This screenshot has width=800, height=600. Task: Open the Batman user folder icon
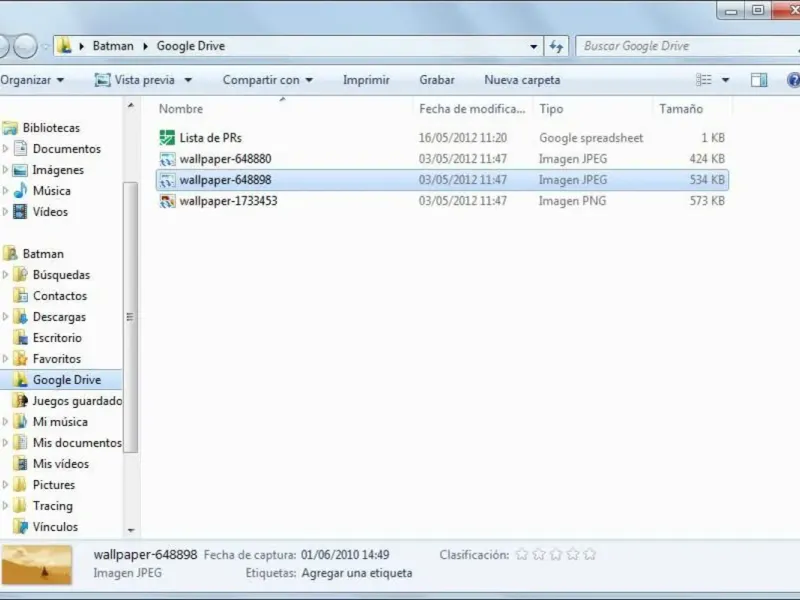pos(10,254)
